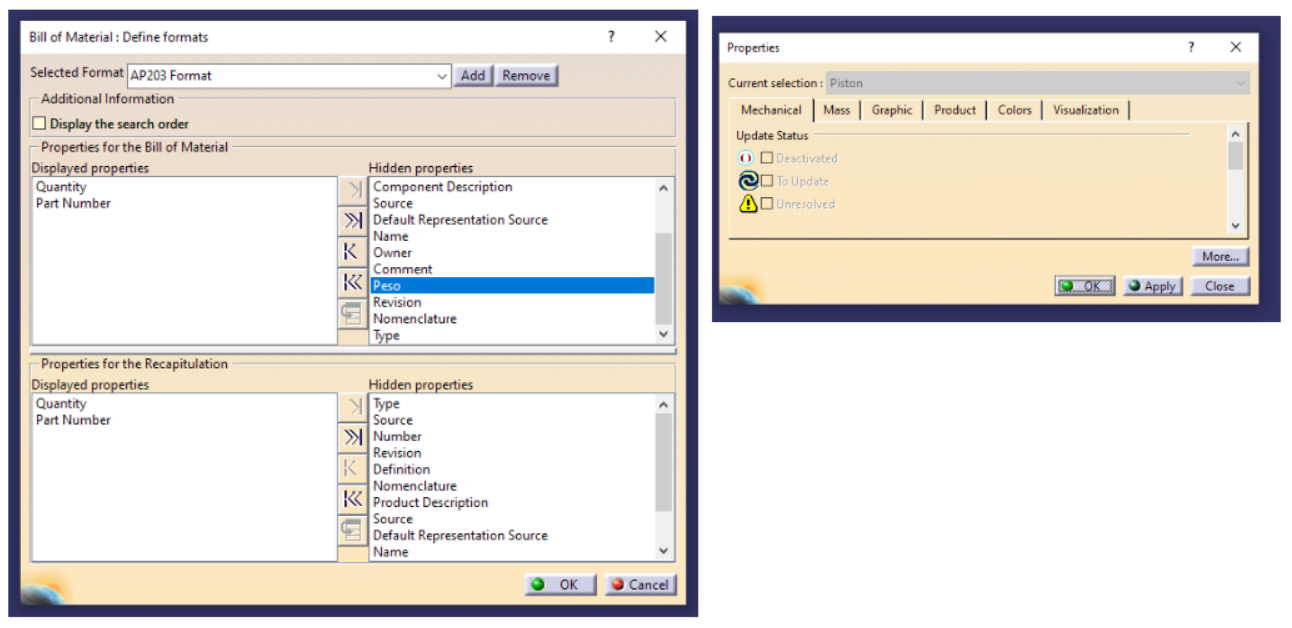This screenshot has height=628, width=1292.
Task: Click the reorder list icon in Recapitulation section
Action: (352, 529)
